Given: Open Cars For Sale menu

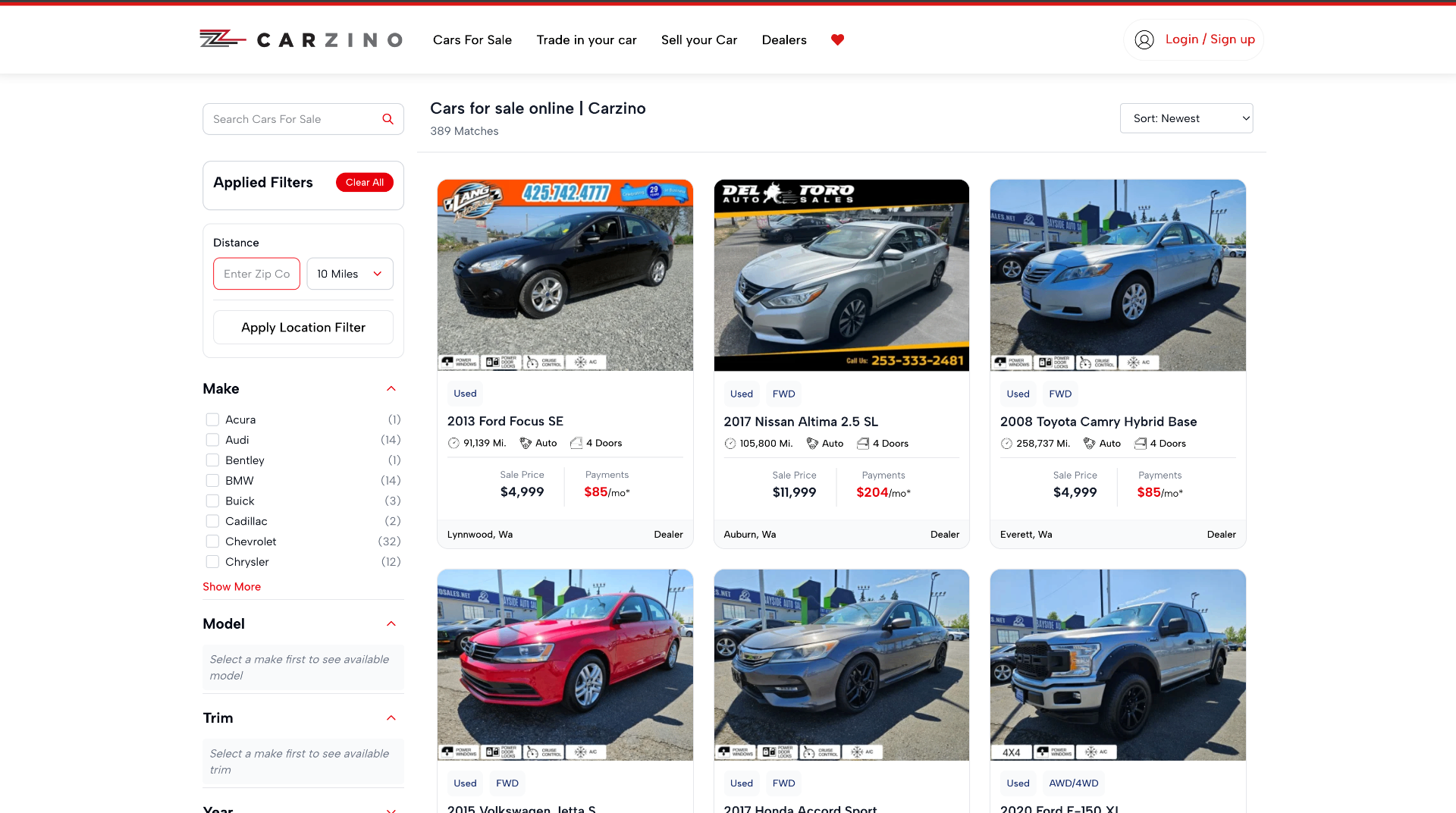Looking at the screenshot, I should pyautogui.click(x=472, y=39).
